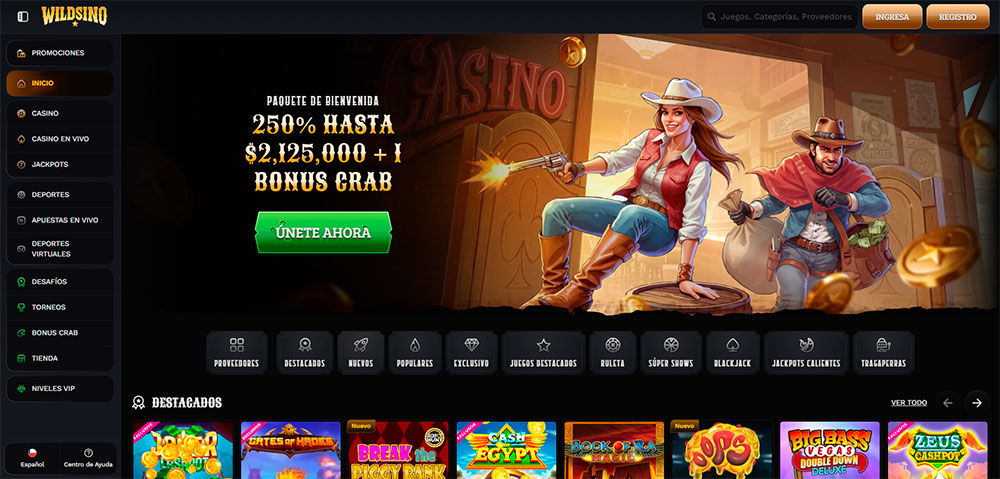Viewport: 1000px width, 479px height.
Task: Show previous Destacados games arrow
Action: tap(948, 402)
